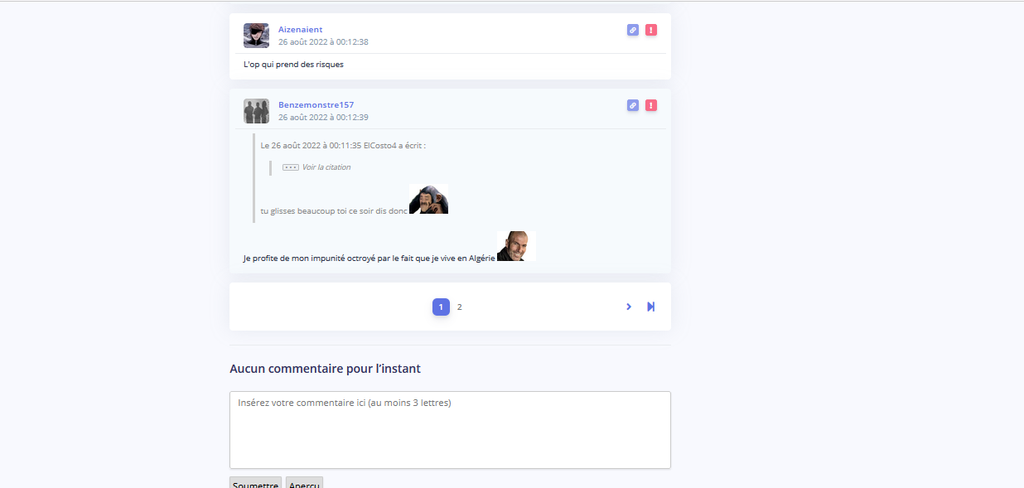Copy link icon on Benzemonstre157's post
Image resolution: width=1024 pixels, height=488 pixels.
tap(633, 105)
